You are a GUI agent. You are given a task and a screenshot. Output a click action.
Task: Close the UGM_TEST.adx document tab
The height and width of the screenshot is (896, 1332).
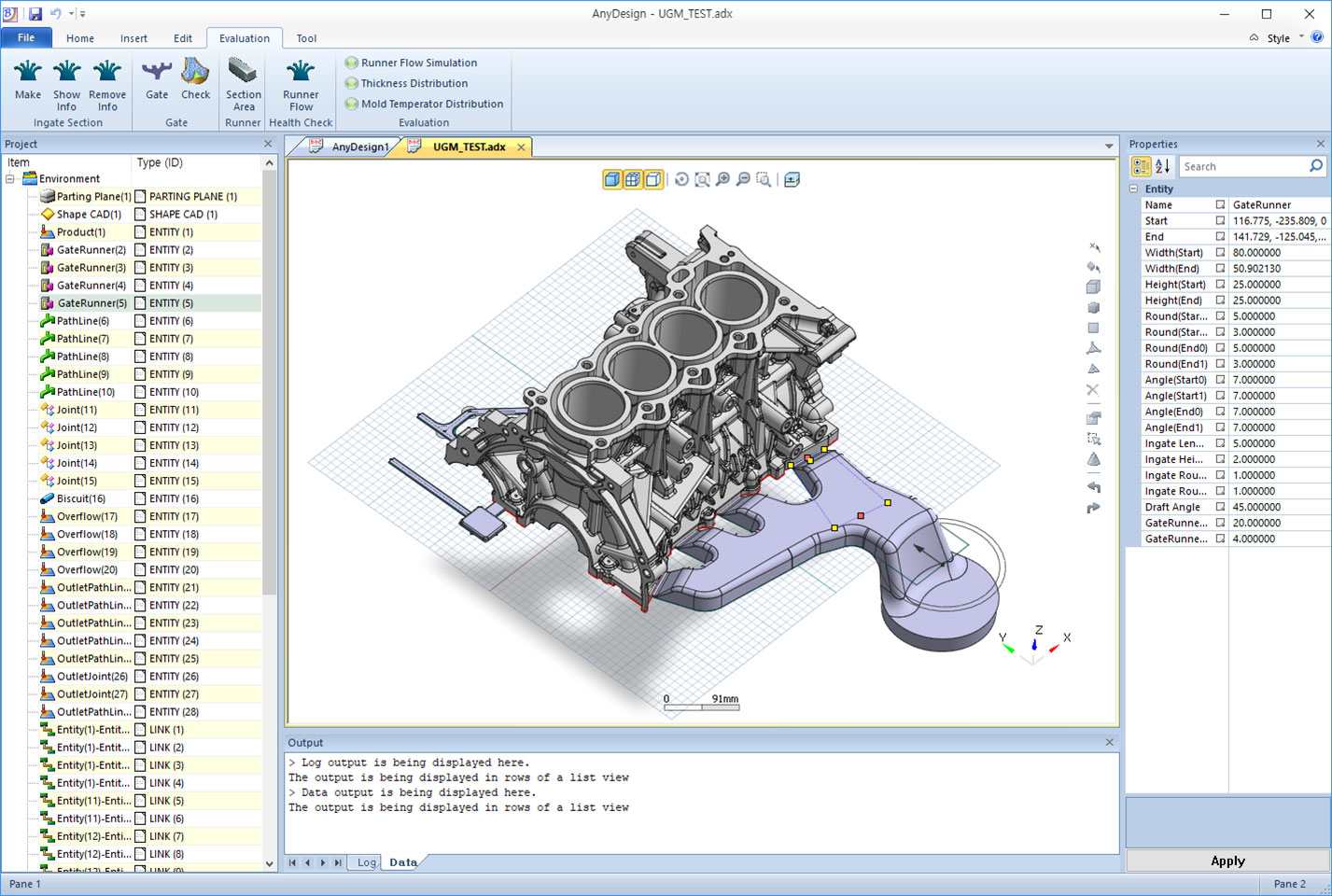pyautogui.click(x=521, y=147)
